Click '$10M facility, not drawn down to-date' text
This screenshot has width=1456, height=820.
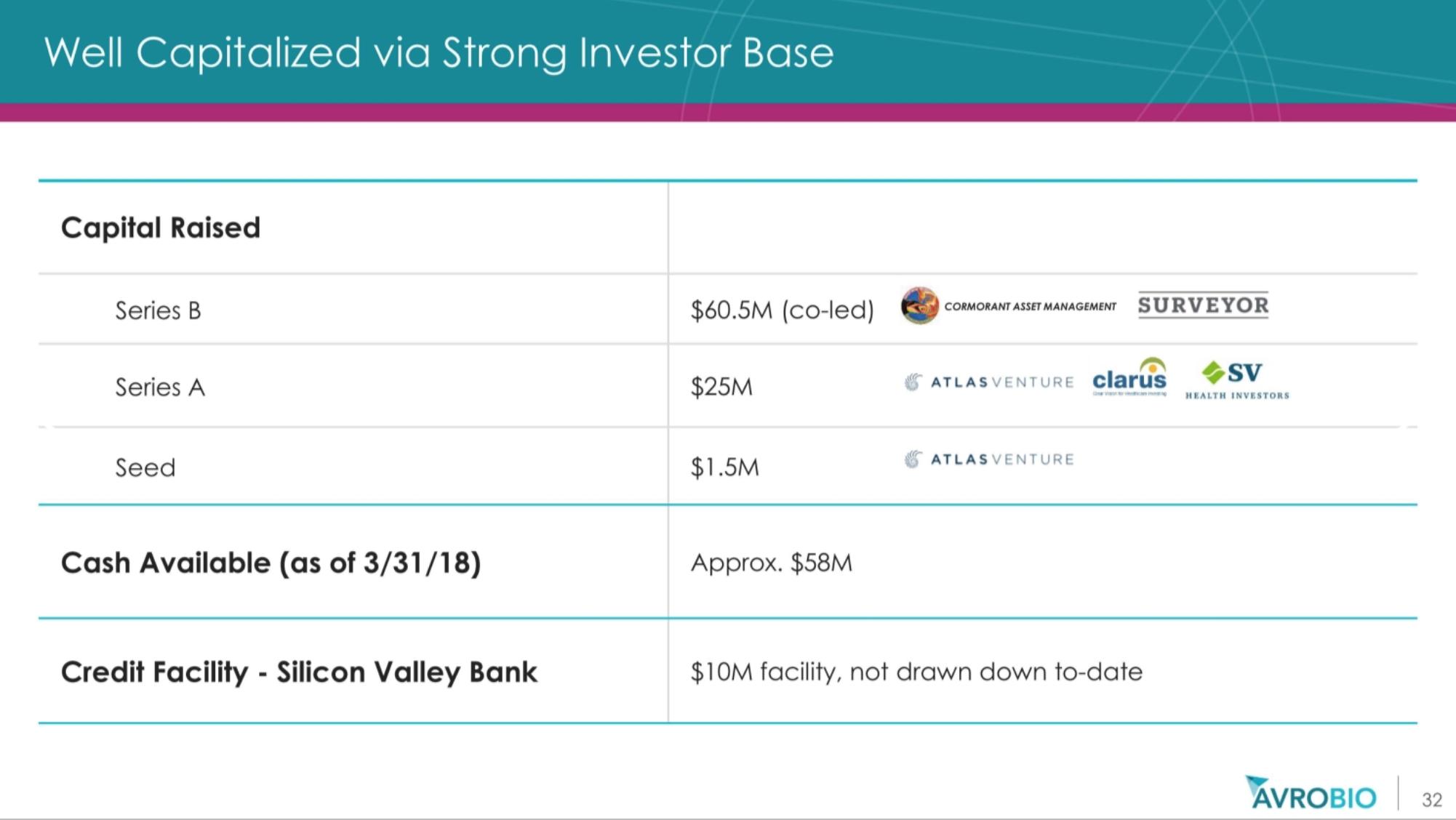point(916,672)
